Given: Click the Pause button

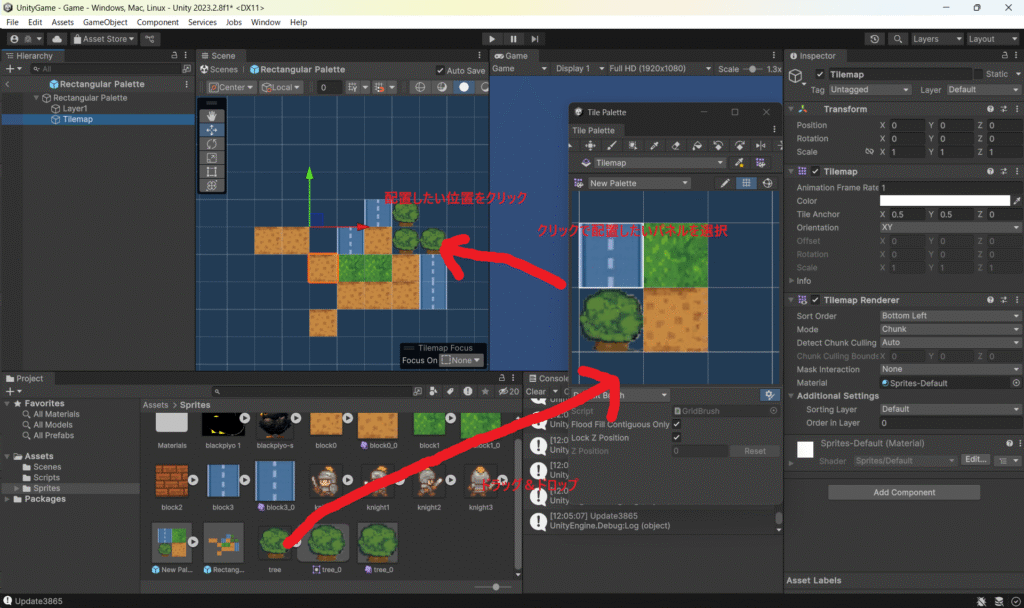Looking at the screenshot, I should pyautogui.click(x=513, y=39).
